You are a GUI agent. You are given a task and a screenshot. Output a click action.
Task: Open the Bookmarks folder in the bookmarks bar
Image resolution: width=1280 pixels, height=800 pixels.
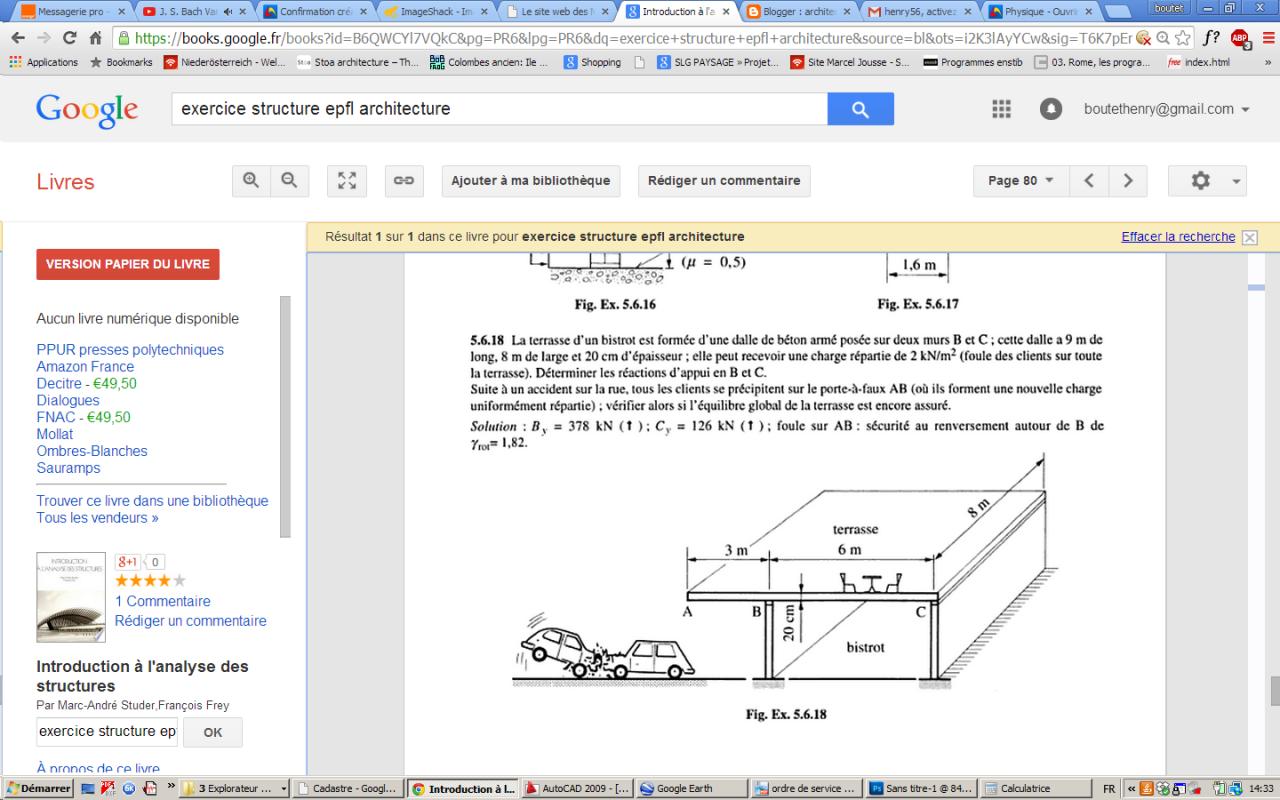pyautogui.click(x=121, y=62)
